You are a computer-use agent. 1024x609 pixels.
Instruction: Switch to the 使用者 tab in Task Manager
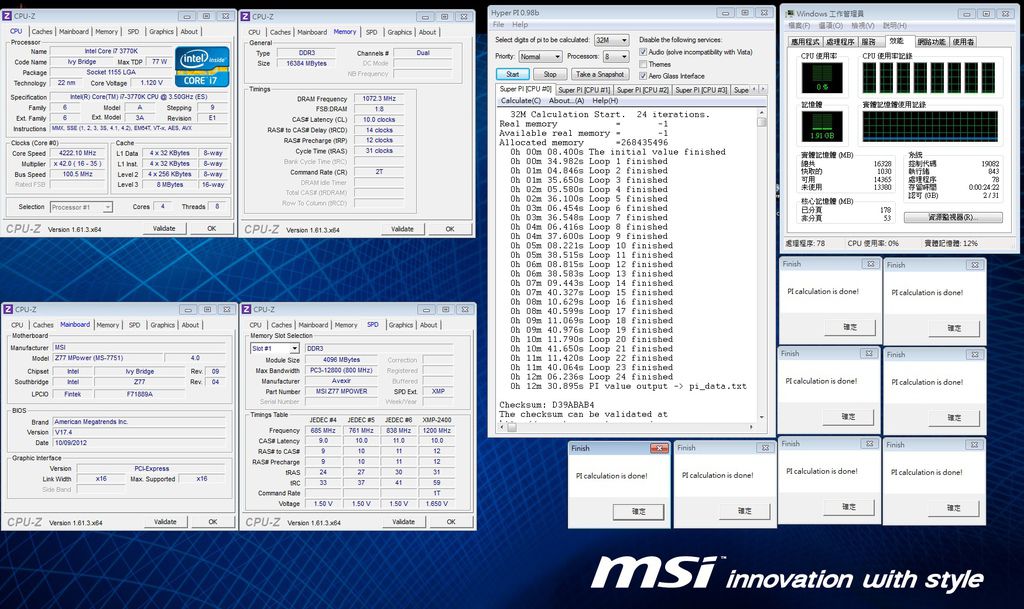(963, 42)
